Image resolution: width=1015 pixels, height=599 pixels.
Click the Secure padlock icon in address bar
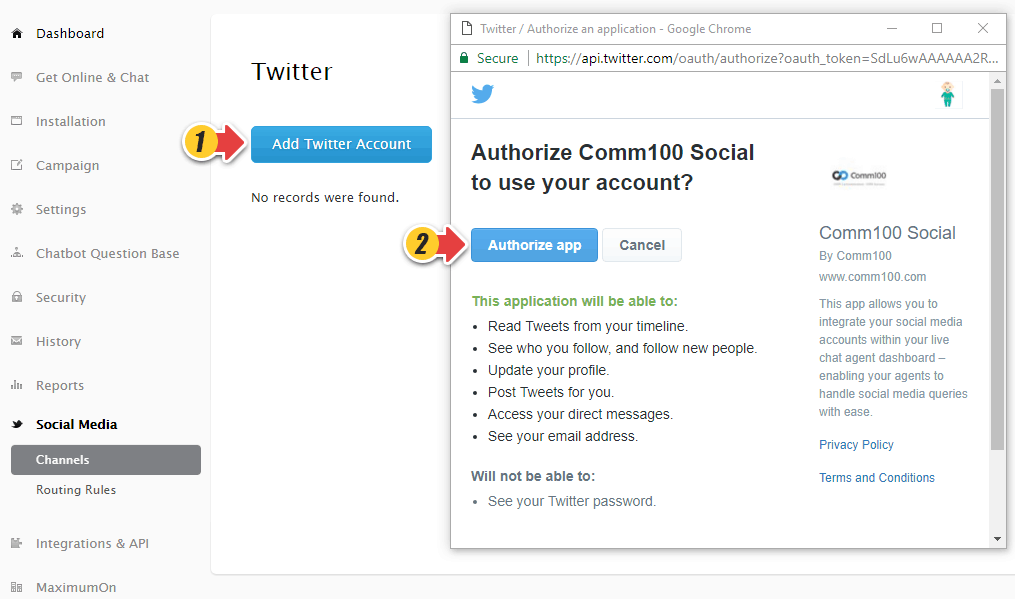[x=463, y=58]
